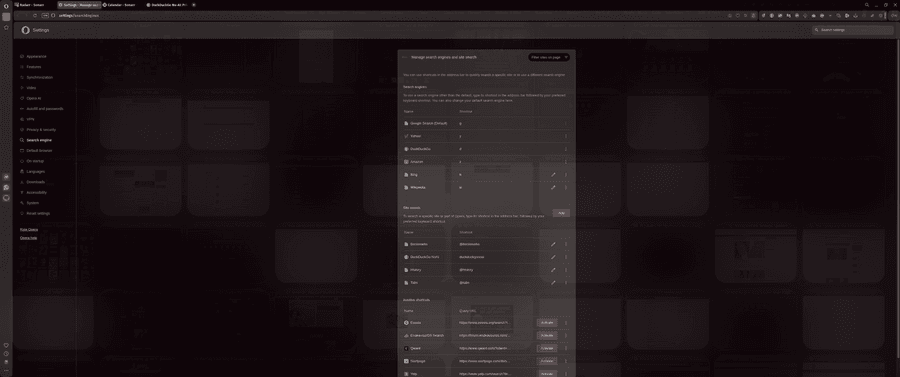This screenshot has height=377, width=900.
Task: Activate the Yelp shortcut
Action: click(547, 374)
